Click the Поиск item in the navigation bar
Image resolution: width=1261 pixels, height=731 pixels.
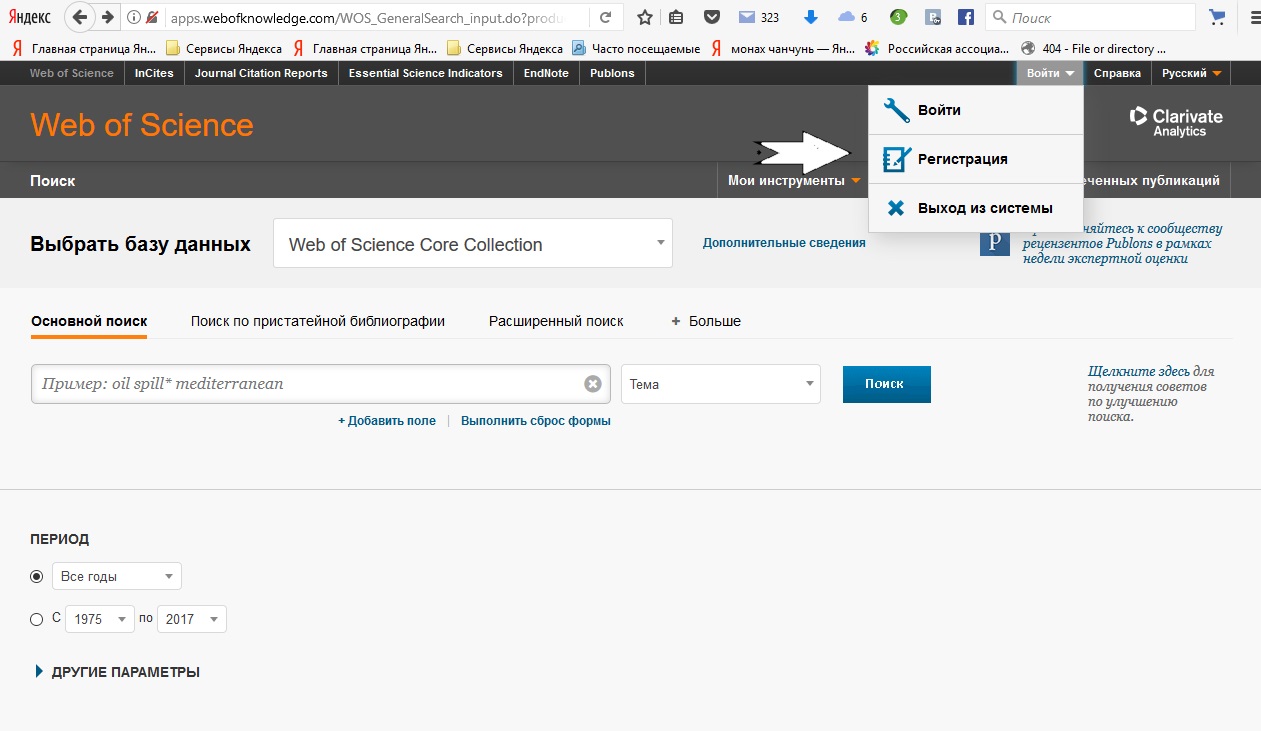[53, 181]
